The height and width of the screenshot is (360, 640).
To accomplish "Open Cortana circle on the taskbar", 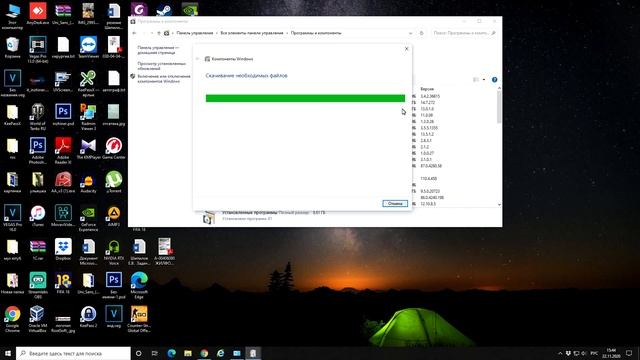I will pyautogui.click(x=138, y=353).
